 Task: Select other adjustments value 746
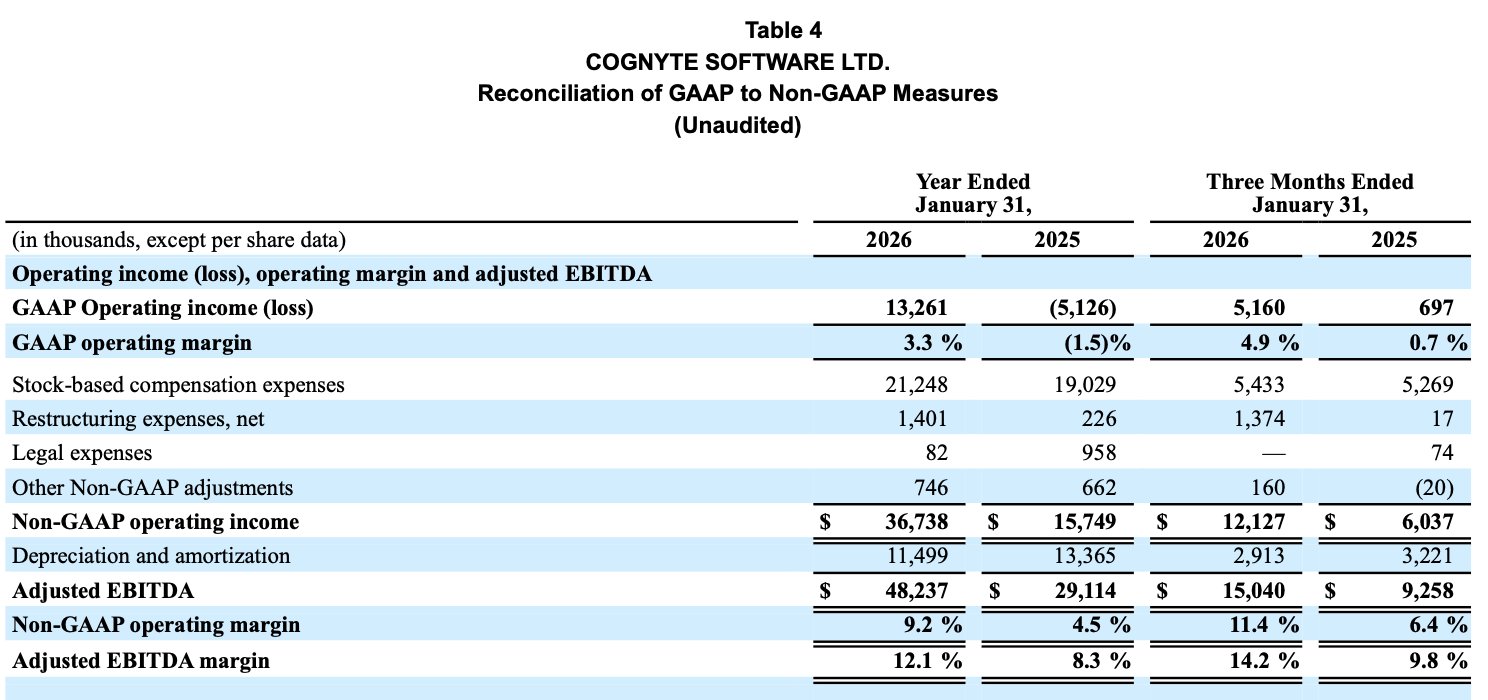tap(930, 488)
